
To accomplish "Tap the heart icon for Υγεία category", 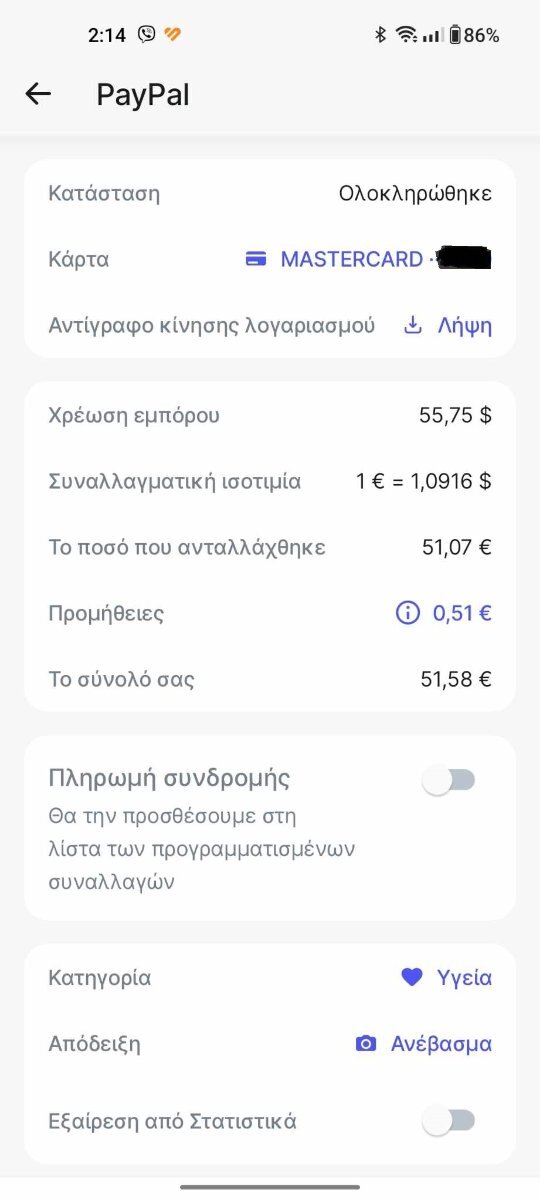I will pyautogui.click(x=412, y=978).
